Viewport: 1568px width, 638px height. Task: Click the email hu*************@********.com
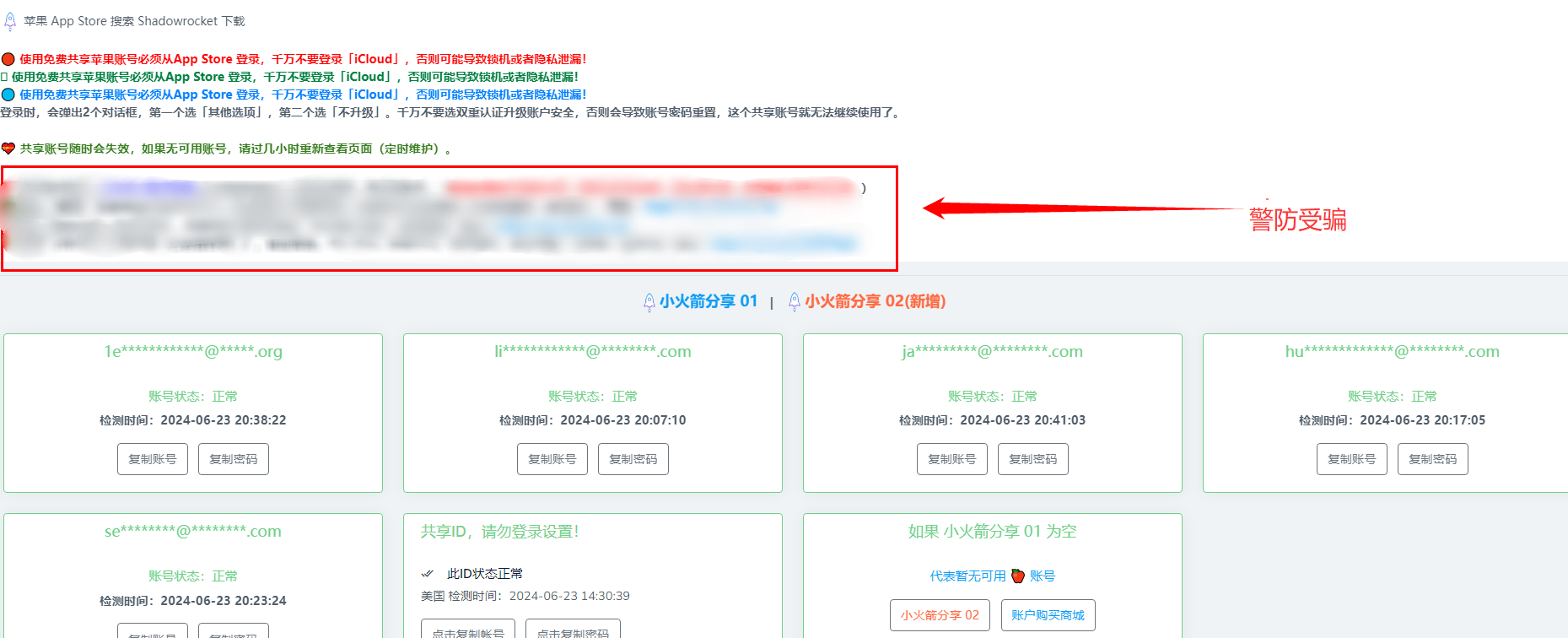click(1393, 352)
